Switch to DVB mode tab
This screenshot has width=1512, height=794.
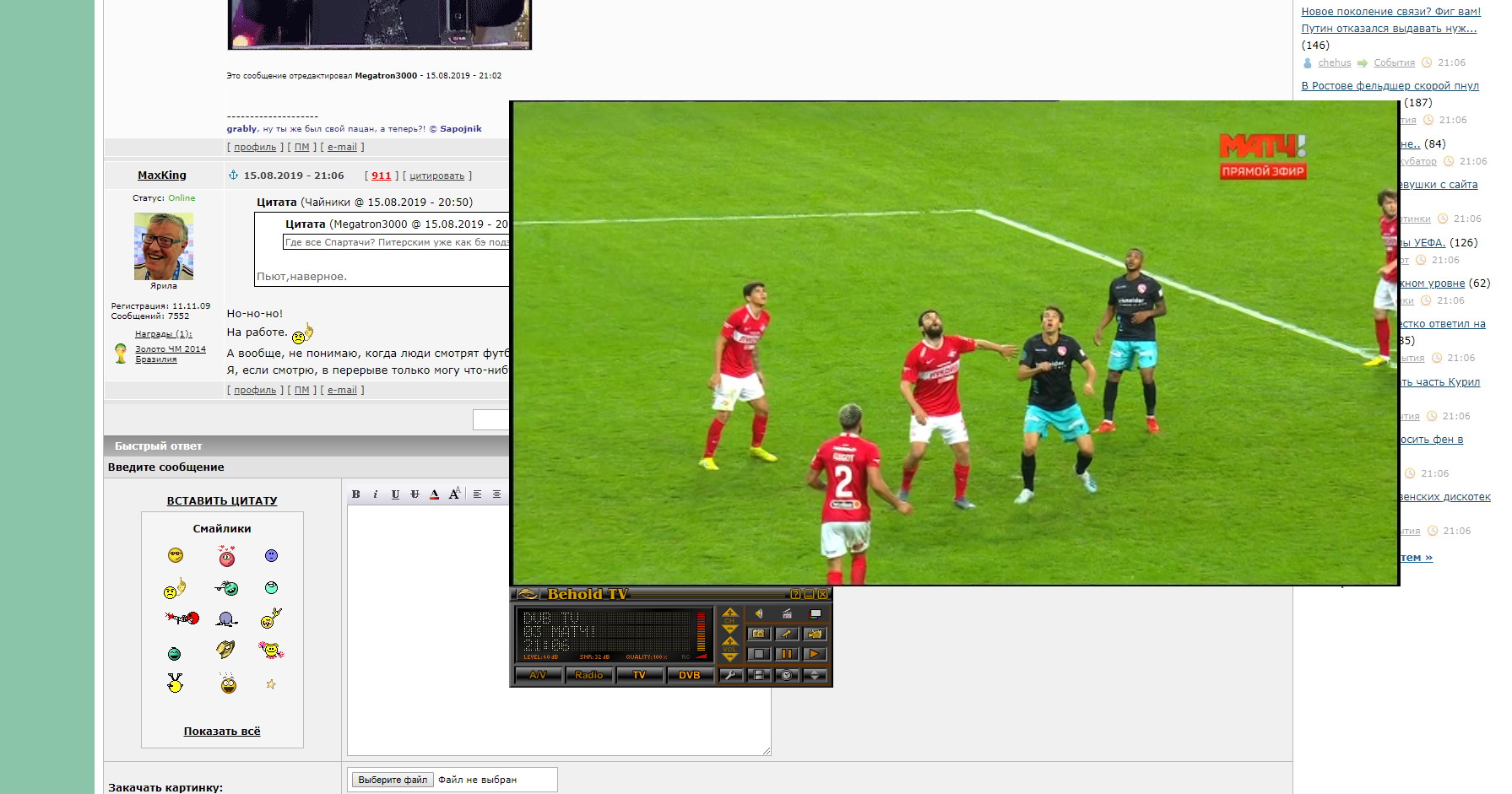pos(690,675)
